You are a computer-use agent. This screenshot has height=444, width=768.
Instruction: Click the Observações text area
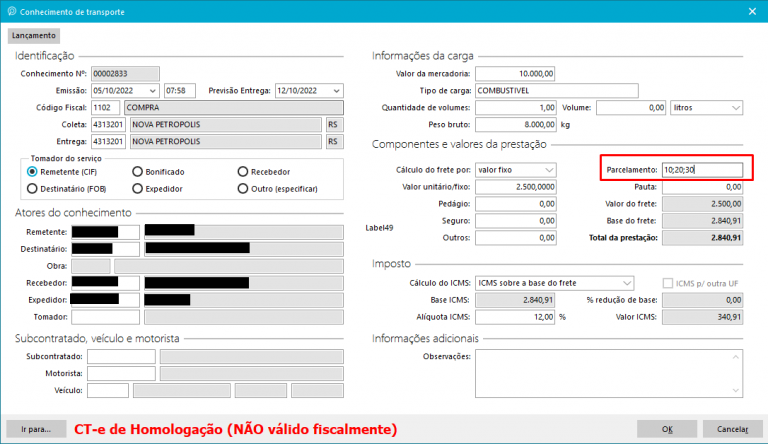pyautogui.click(x=609, y=373)
